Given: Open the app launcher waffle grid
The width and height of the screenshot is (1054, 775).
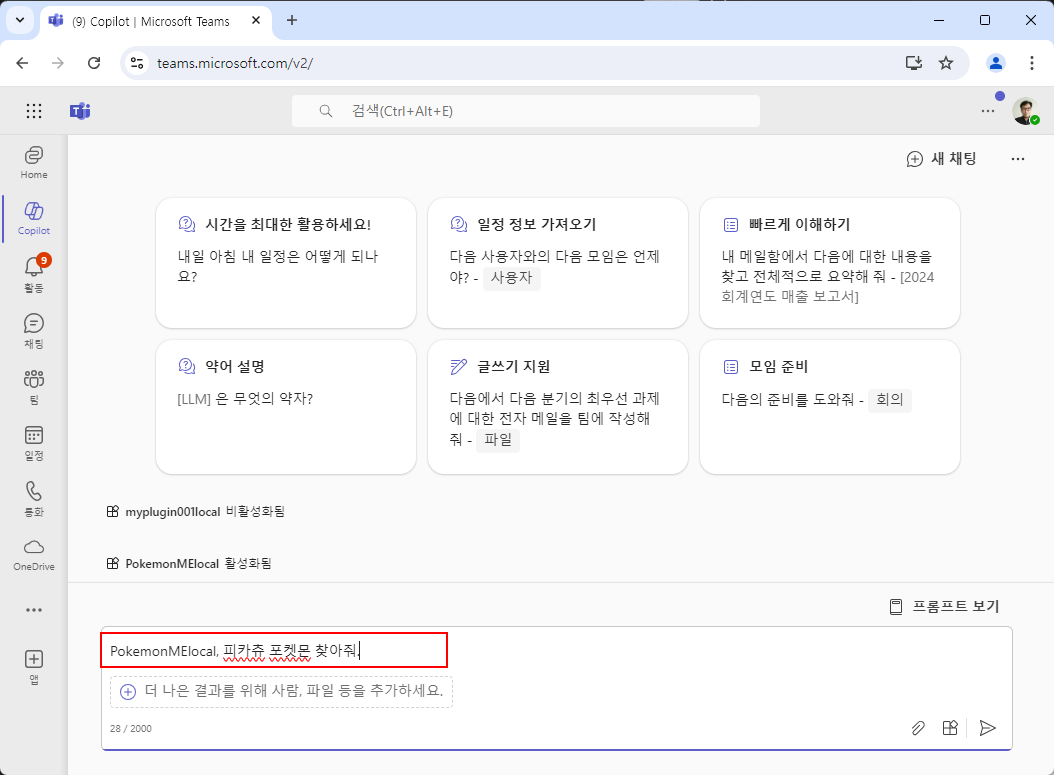Looking at the screenshot, I should pos(34,111).
